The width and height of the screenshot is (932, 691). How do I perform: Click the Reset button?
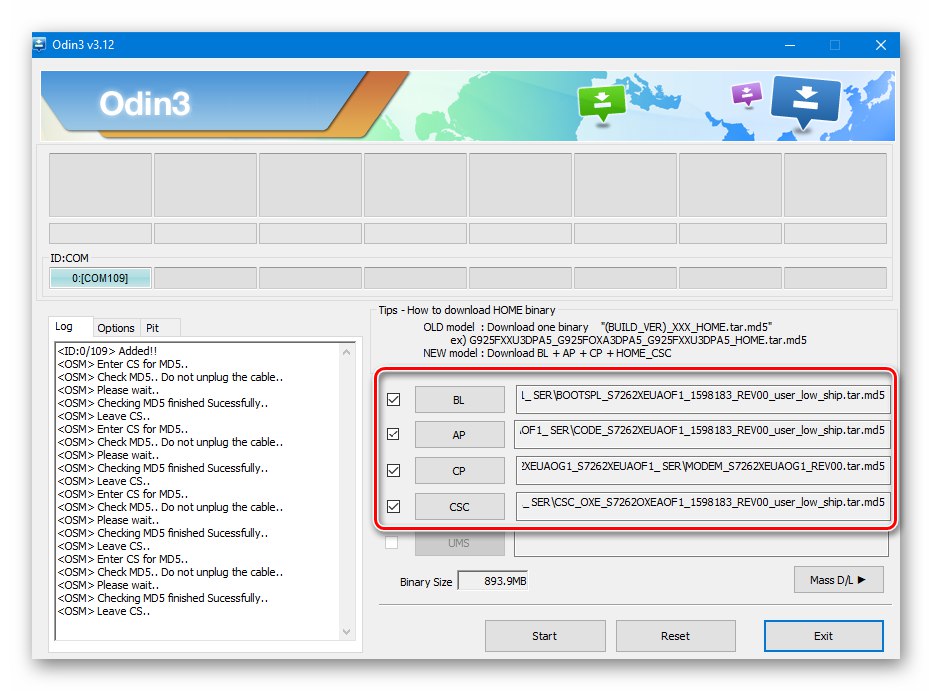tap(676, 636)
